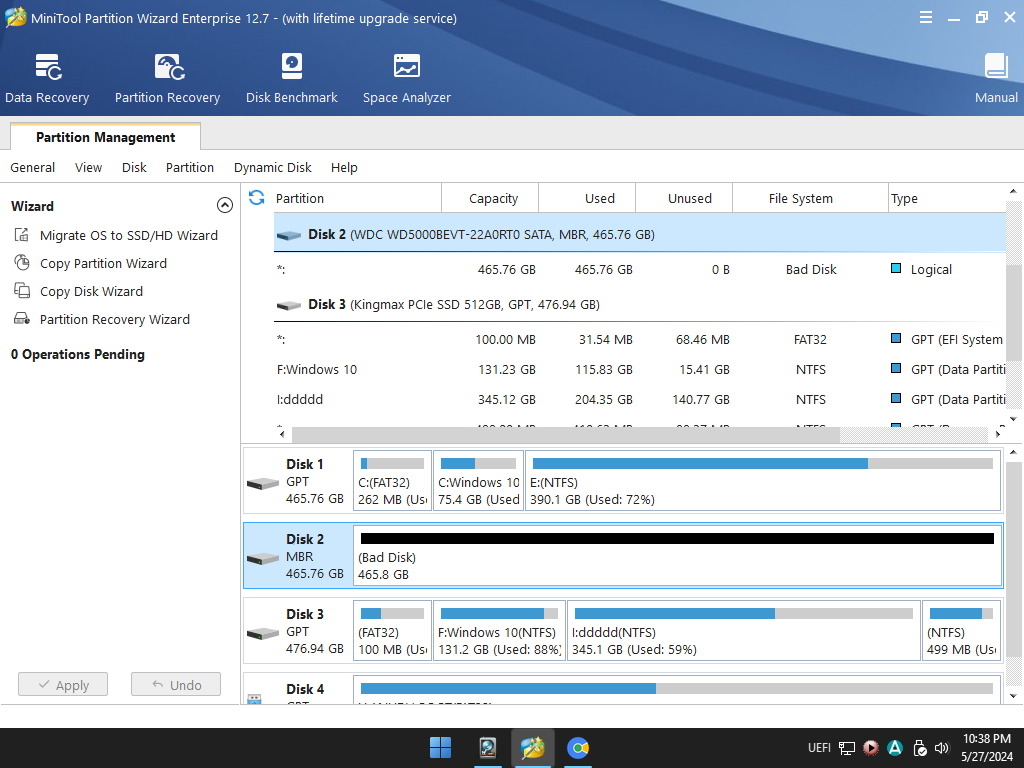Viewport: 1024px width, 768px height.
Task: Open the Disk menu
Action: point(134,168)
